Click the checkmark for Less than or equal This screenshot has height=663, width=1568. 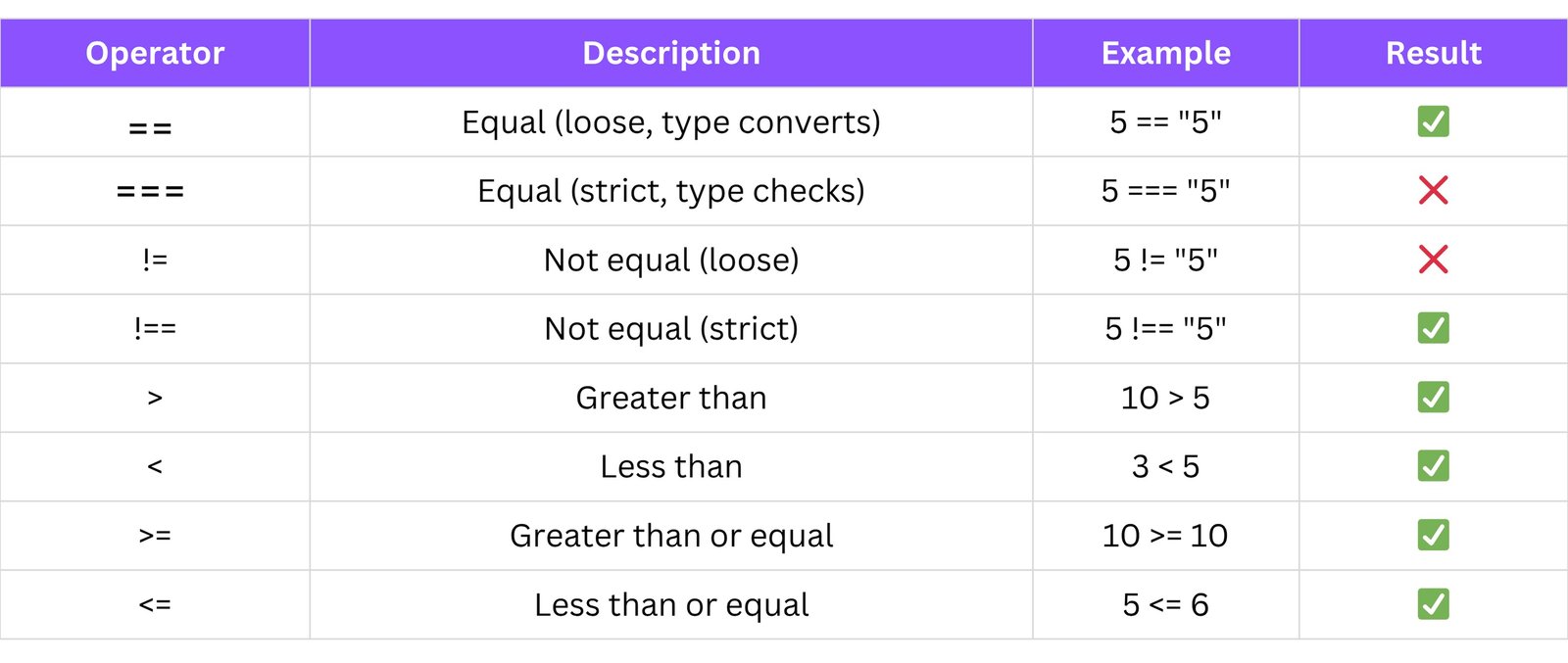click(x=1433, y=604)
